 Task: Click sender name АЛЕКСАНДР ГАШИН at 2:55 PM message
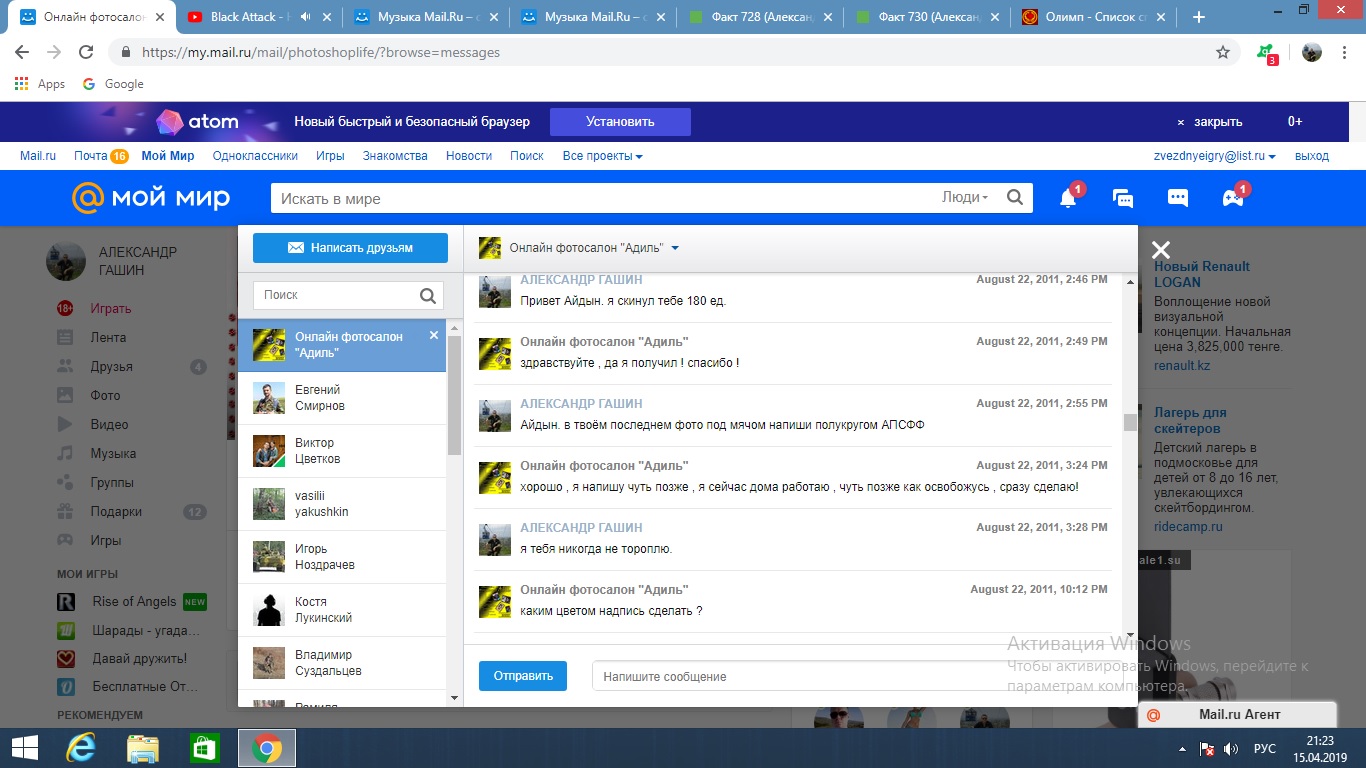pyautogui.click(x=581, y=403)
